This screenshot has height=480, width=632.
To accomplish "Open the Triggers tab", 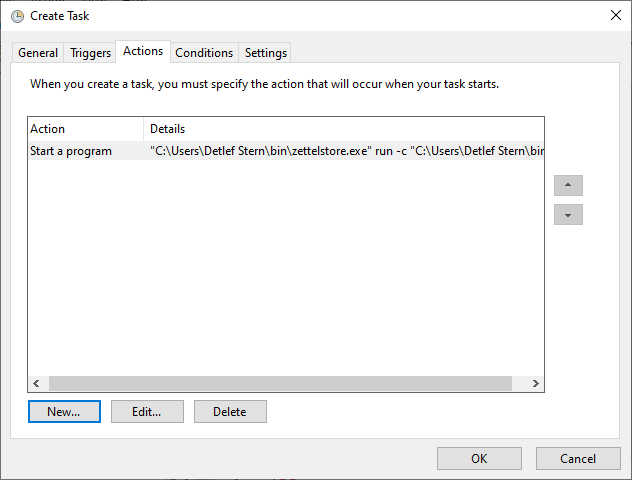I will (x=91, y=53).
